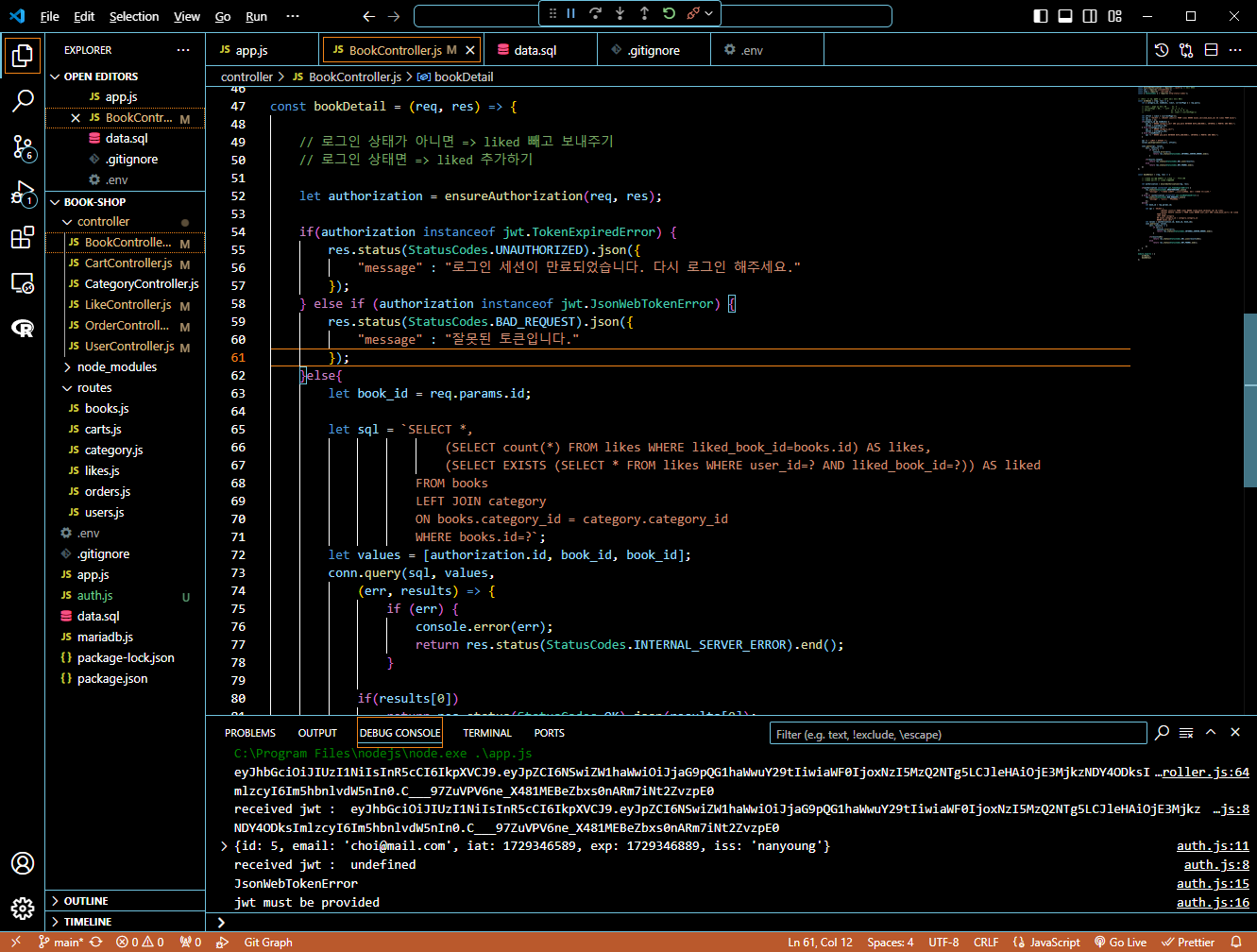
Task: Expand the node_modules folder
Action: (126, 367)
